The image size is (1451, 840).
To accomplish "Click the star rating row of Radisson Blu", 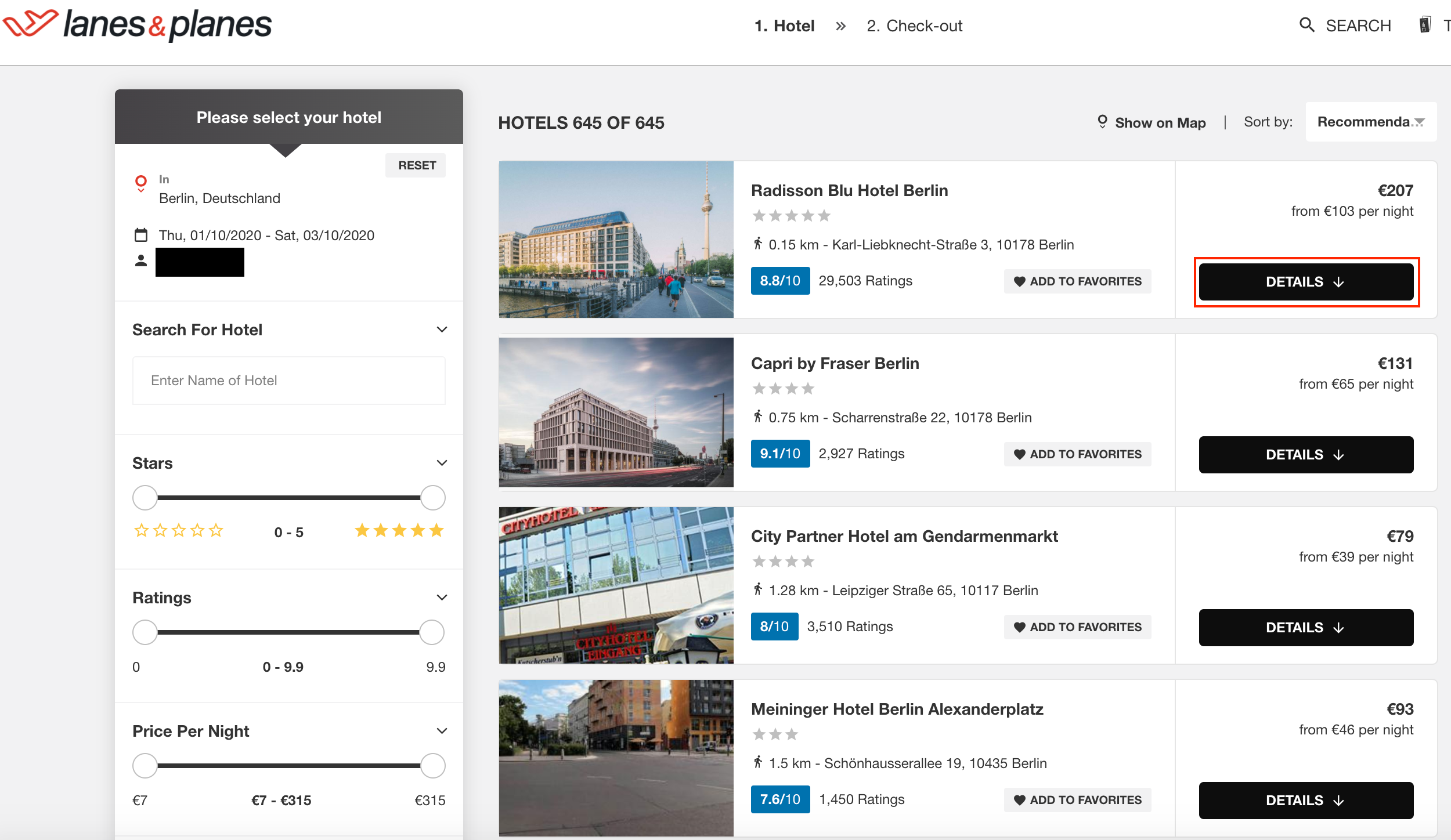I will tap(791, 216).
